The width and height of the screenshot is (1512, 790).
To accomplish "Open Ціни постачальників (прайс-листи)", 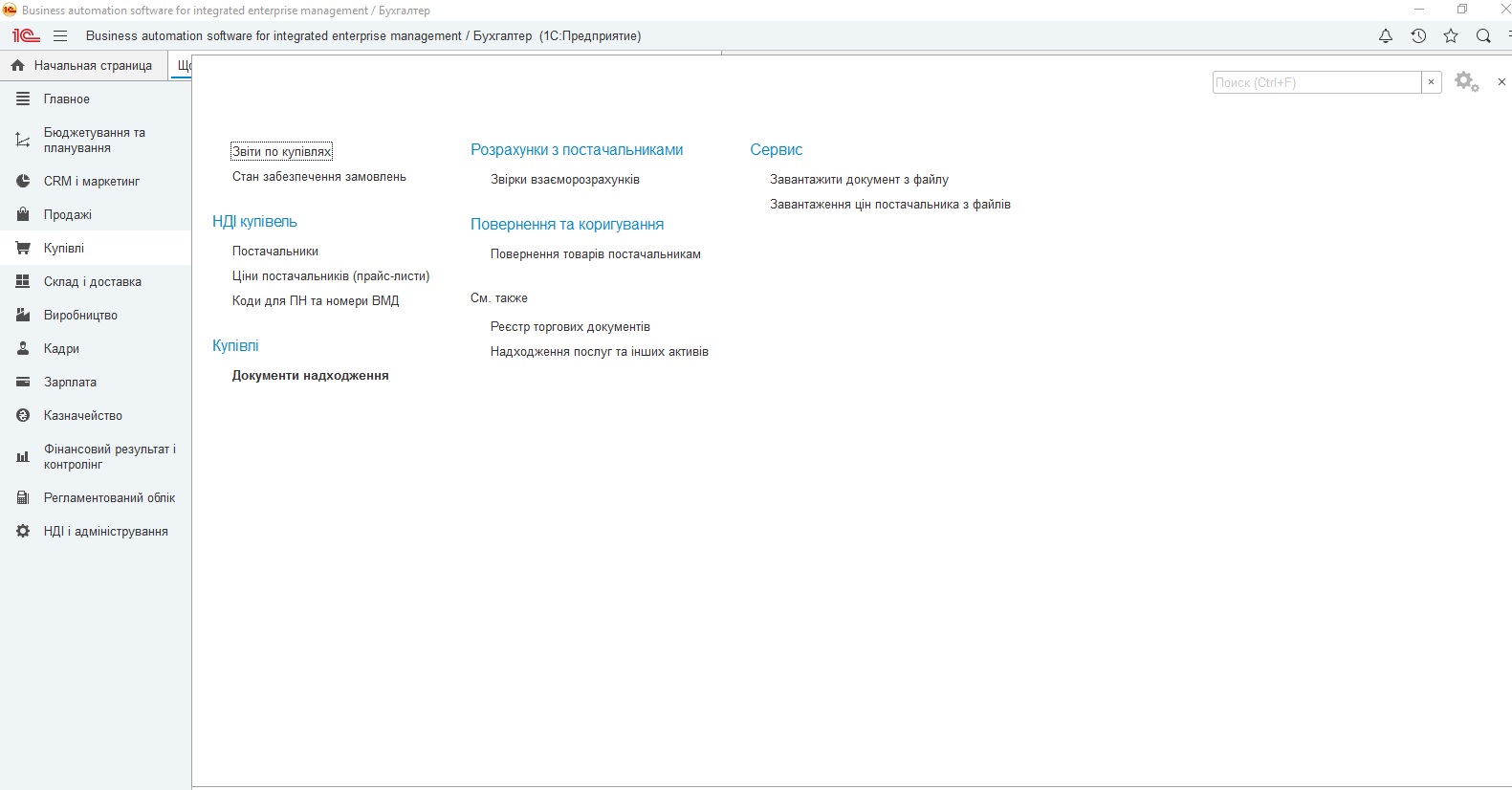I will (331, 276).
